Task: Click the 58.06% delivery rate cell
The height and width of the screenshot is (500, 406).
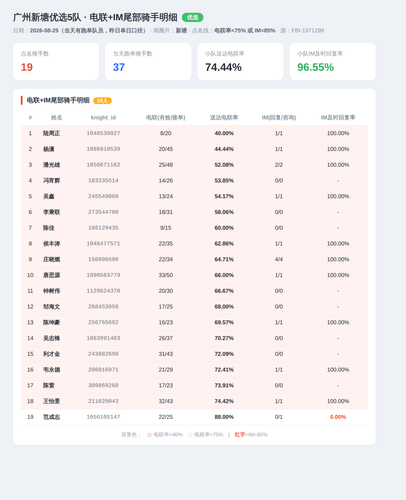Action: click(x=224, y=212)
